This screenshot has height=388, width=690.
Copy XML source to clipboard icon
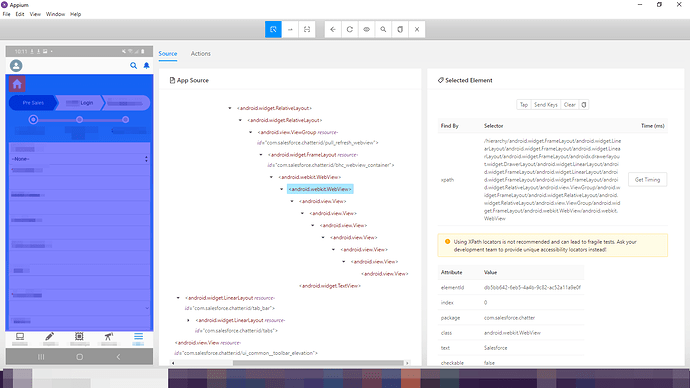point(400,29)
